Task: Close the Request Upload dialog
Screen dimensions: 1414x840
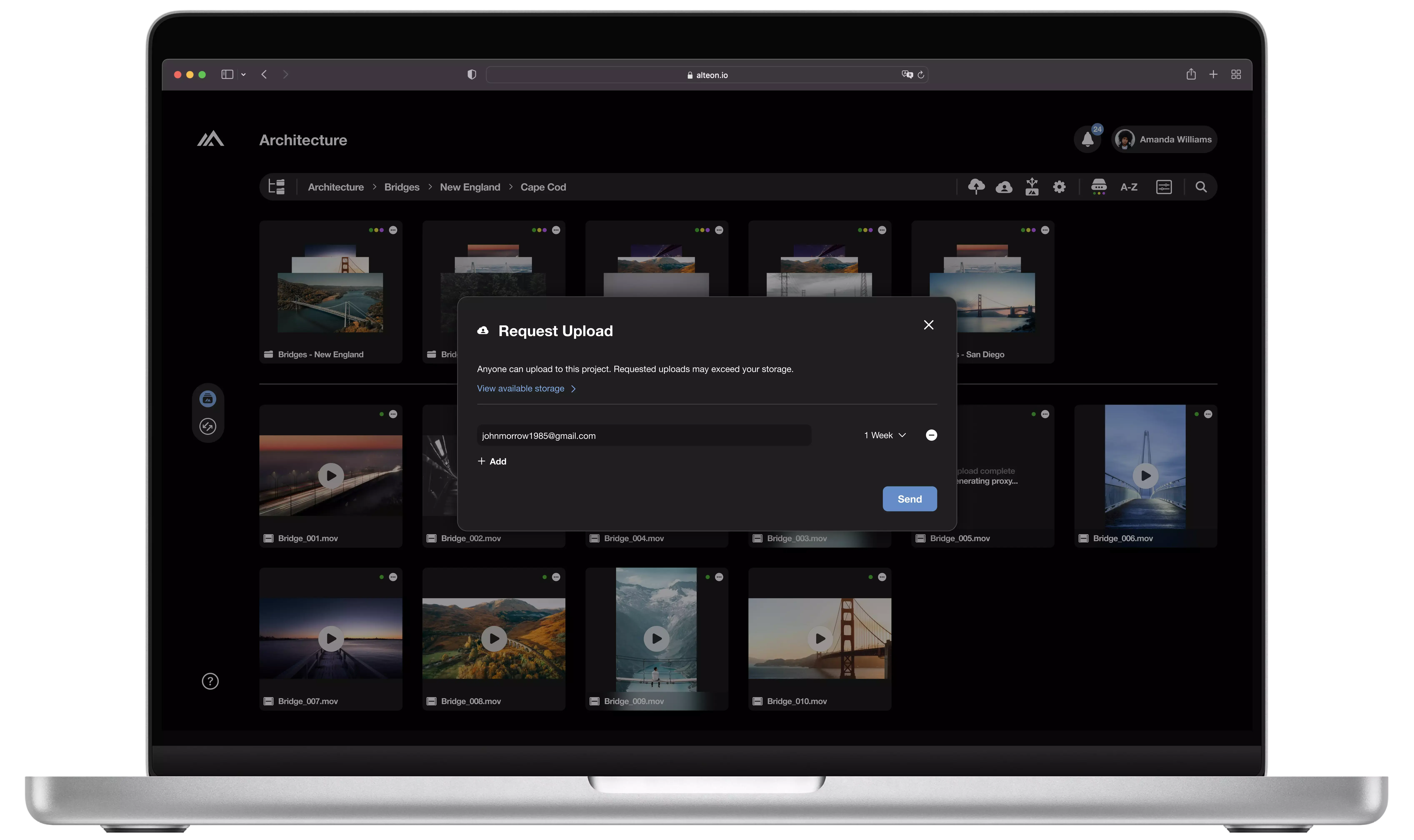Action: [x=929, y=325]
